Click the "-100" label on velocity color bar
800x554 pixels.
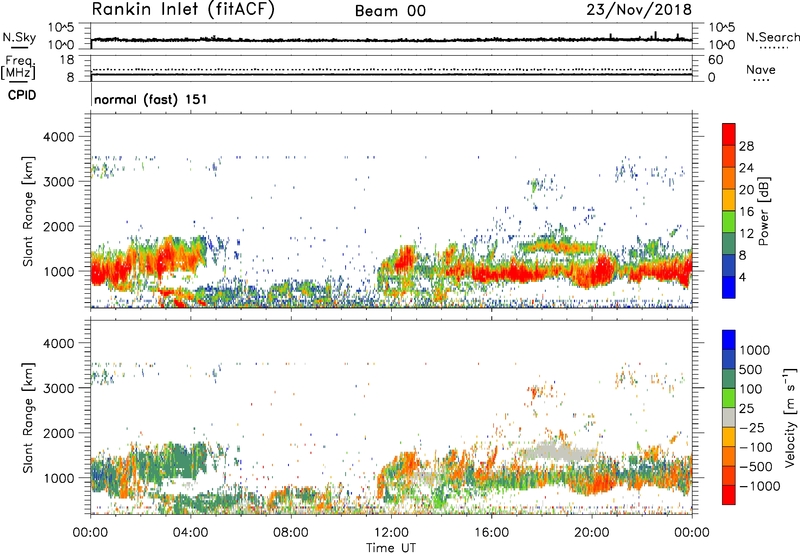756,447
